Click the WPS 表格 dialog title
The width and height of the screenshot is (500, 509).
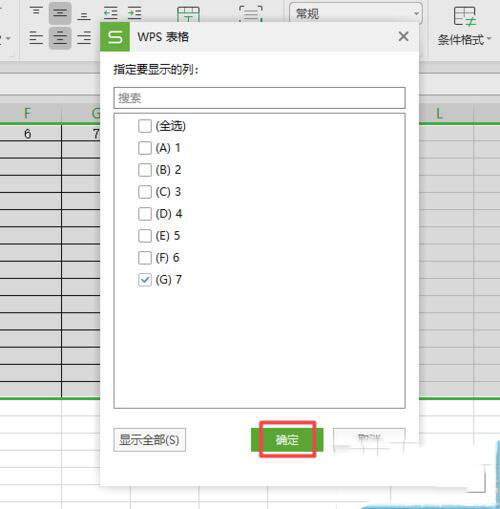click(163, 37)
